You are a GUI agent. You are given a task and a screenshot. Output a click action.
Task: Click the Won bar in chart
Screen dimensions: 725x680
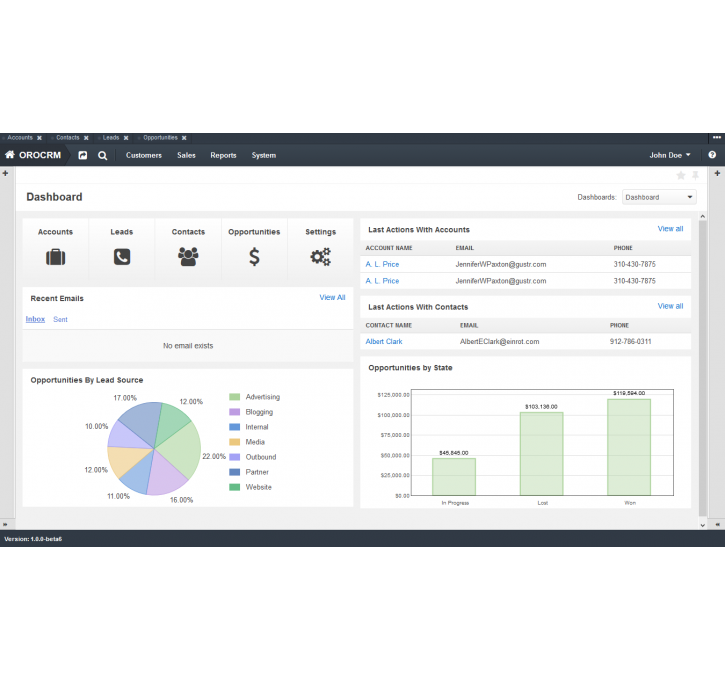[629, 446]
